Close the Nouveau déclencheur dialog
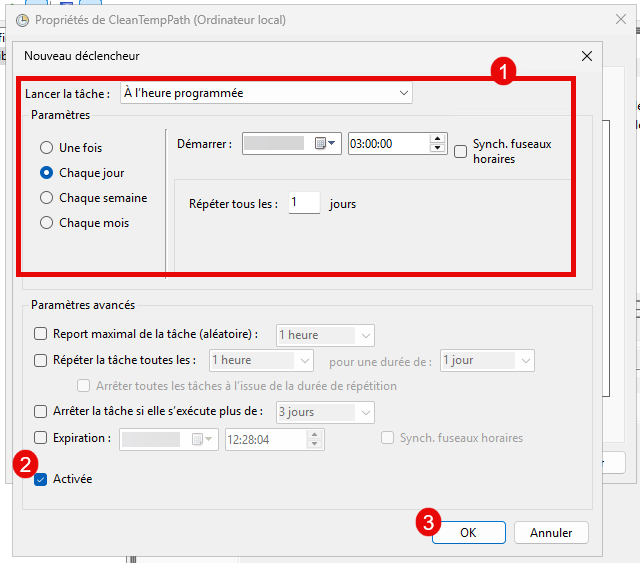640x563 pixels. [586, 57]
